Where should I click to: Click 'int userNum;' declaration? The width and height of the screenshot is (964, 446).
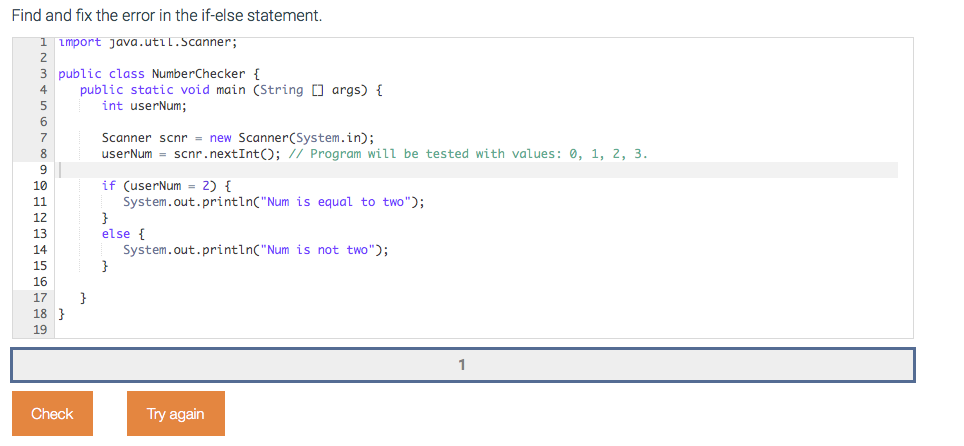[144, 106]
